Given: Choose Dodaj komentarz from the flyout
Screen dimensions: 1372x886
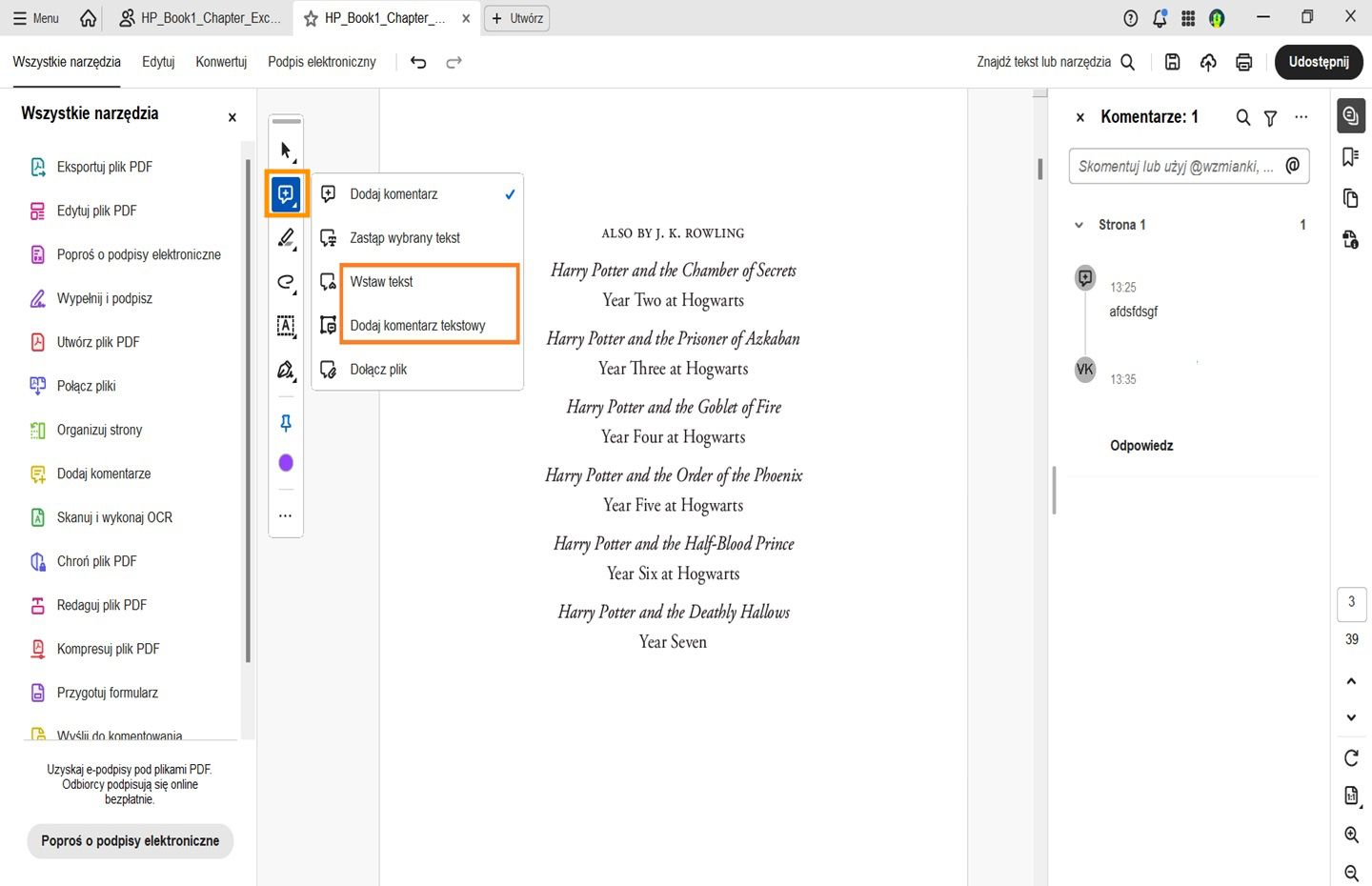Looking at the screenshot, I should coord(417,194).
